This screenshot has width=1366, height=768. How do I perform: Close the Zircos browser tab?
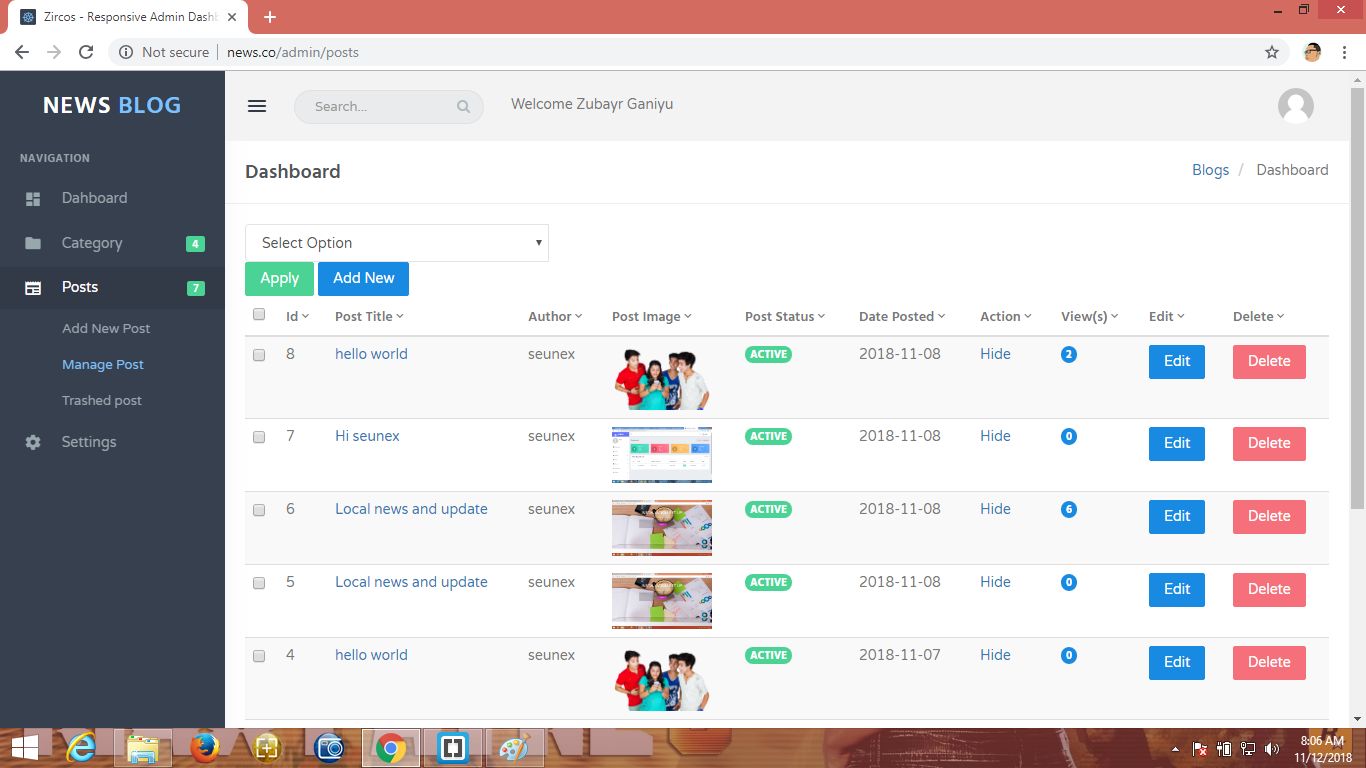[233, 17]
